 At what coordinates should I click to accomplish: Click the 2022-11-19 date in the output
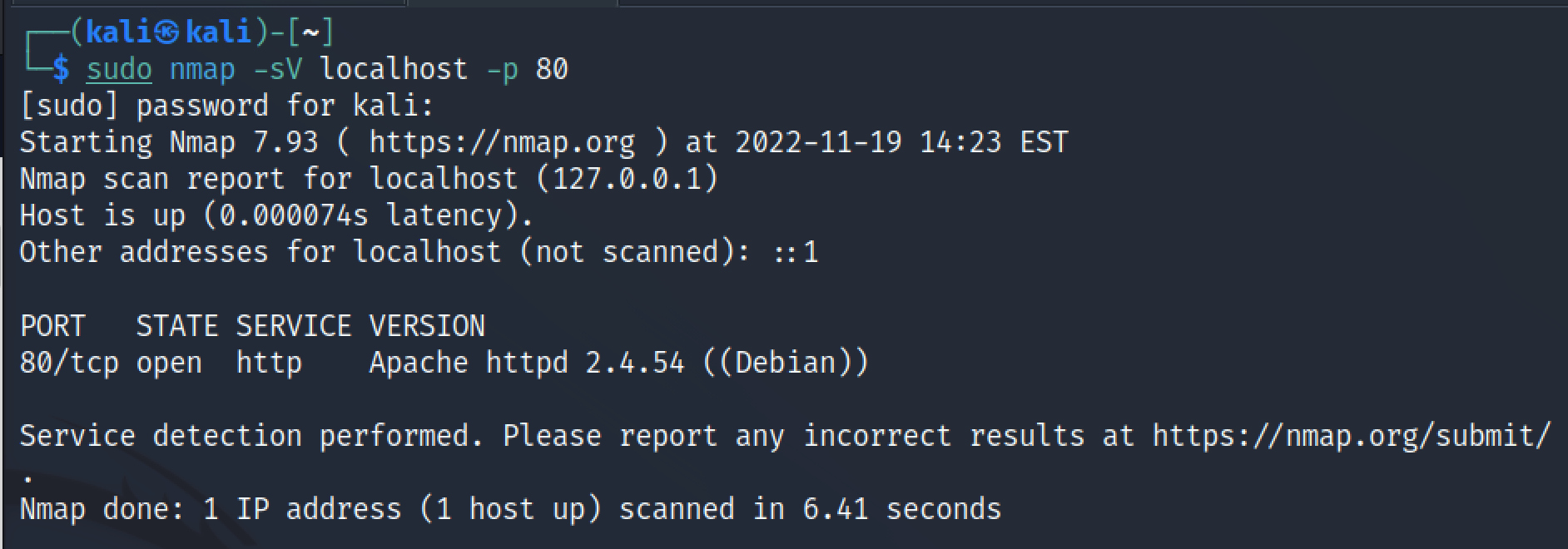pyautogui.click(x=818, y=142)
